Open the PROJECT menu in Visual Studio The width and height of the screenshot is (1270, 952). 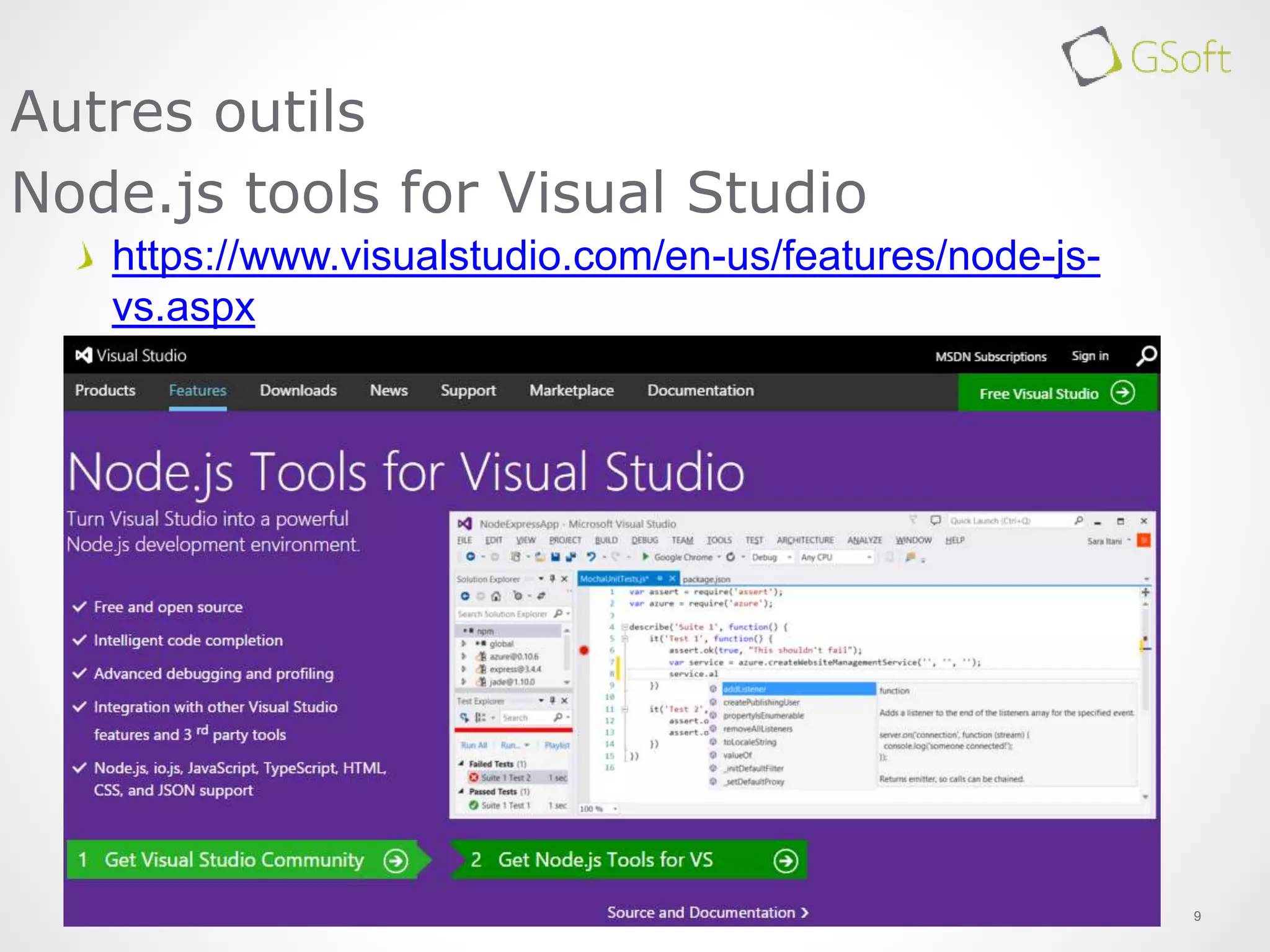point(565,540)
